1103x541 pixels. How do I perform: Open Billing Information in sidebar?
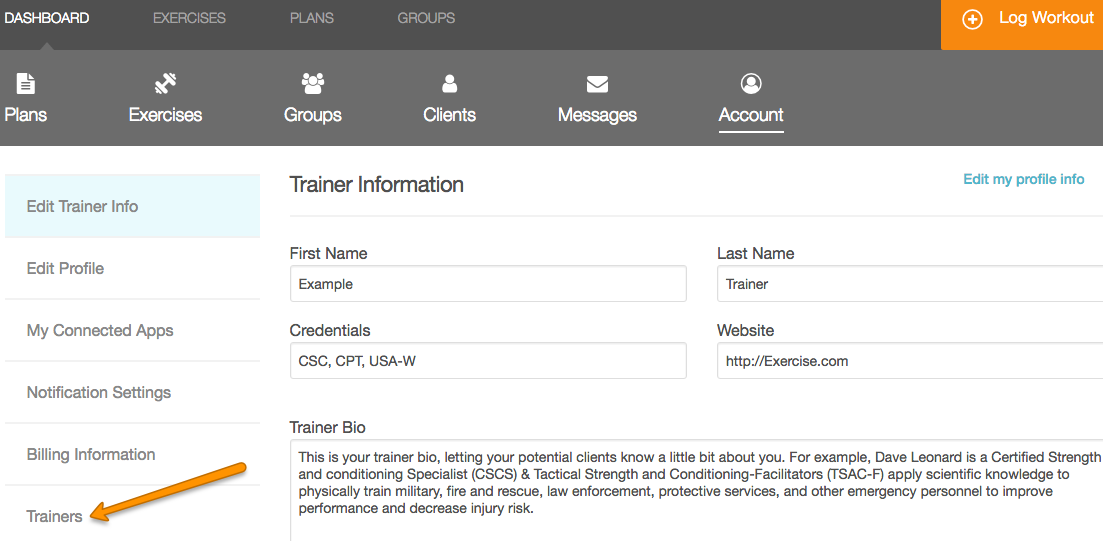click(x=132, y=454)
